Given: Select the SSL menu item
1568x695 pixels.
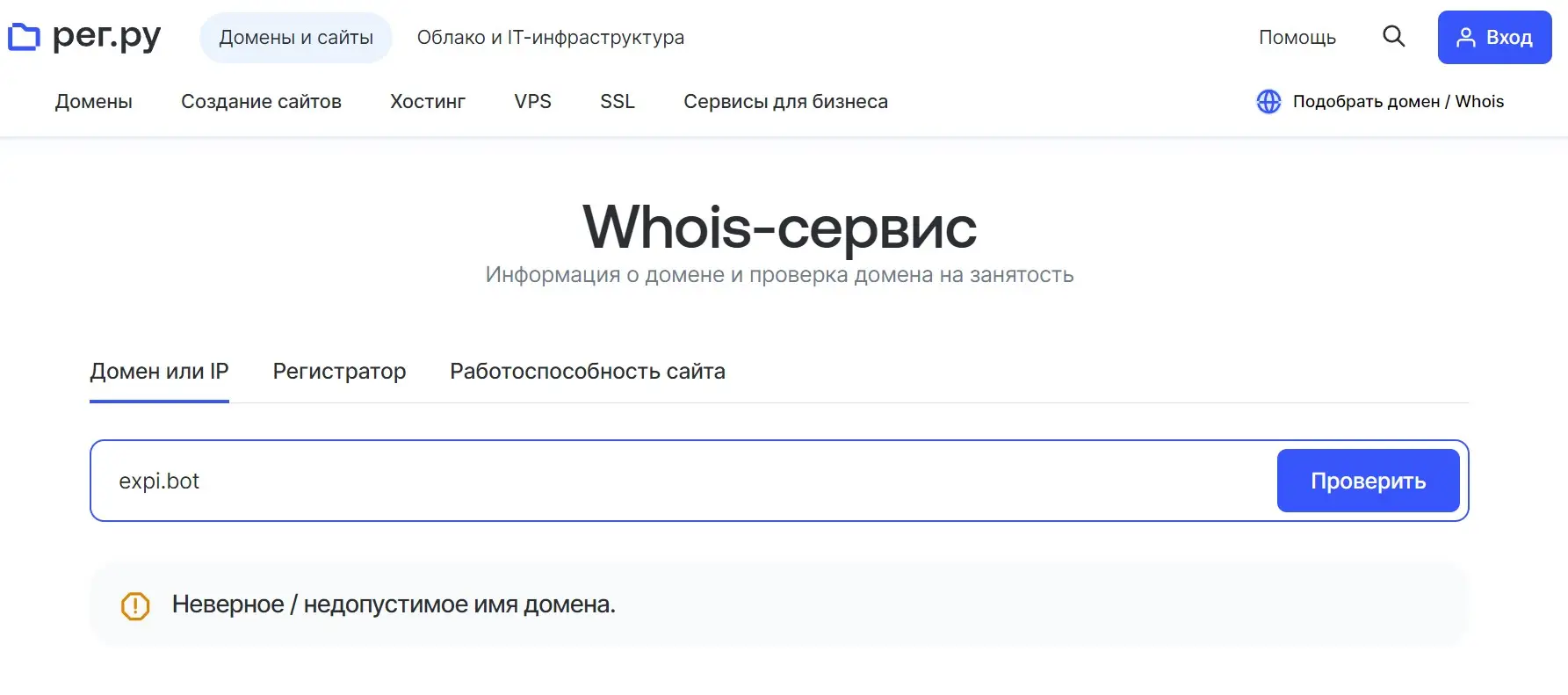Looking at the screenshot, I should pos(617,102).
